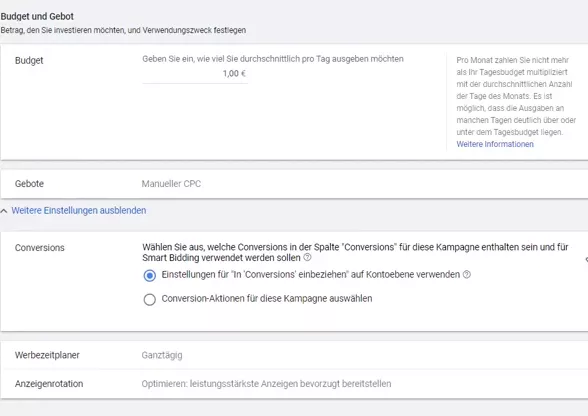The height and width of the screenshot is (416, 588).
Task: Click the daily budget input field showing 1,00 €
Action: [195, 74]
